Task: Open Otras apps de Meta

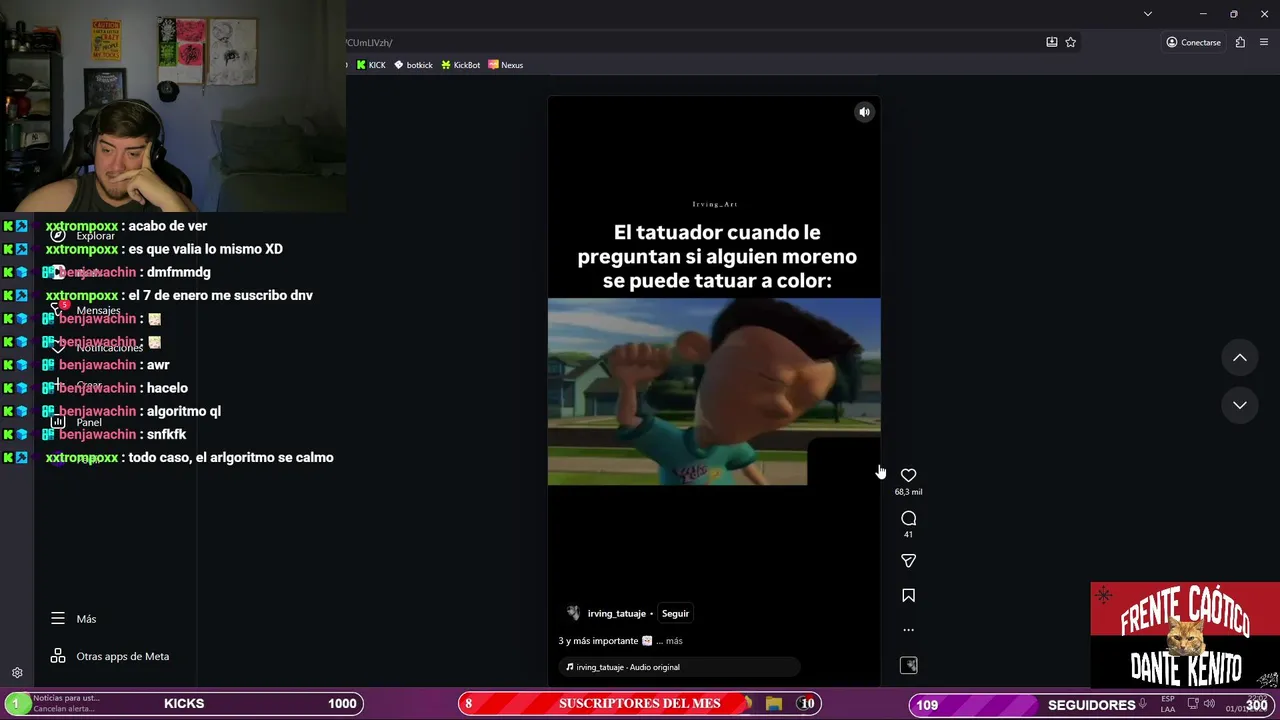Action: (111, 656)
